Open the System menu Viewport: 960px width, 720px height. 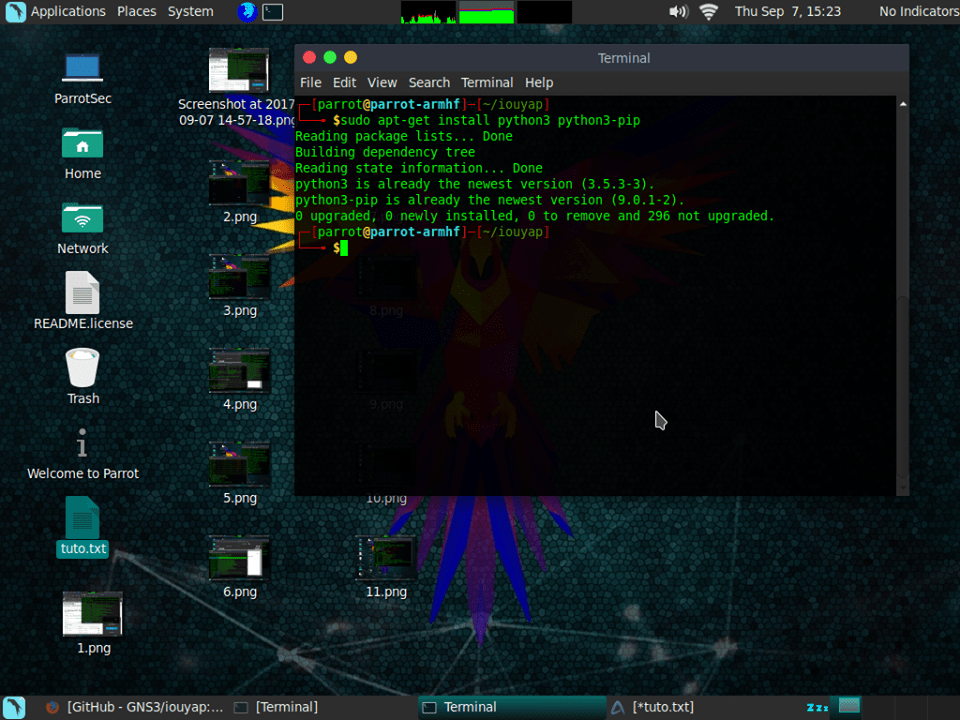coord(190,12)
